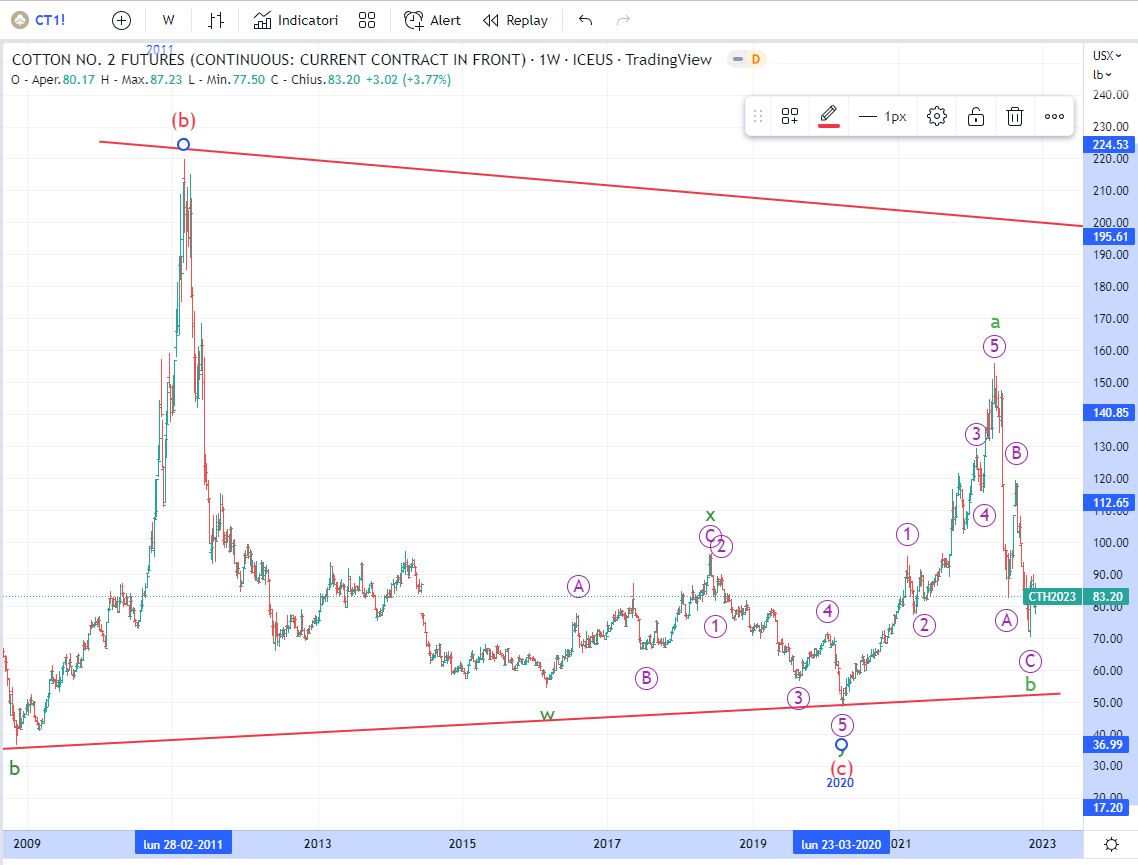Viewport: 1138px width, 865px height.
Task: Add a symbol to compare with plus icon
Action: [121, 20]
